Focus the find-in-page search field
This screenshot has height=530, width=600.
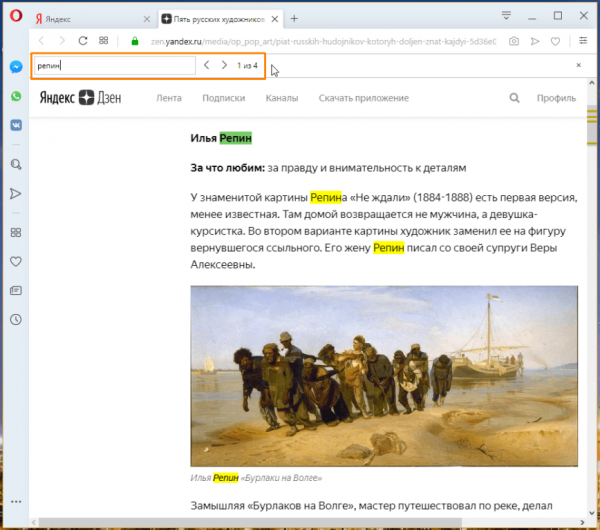point(115,65)
